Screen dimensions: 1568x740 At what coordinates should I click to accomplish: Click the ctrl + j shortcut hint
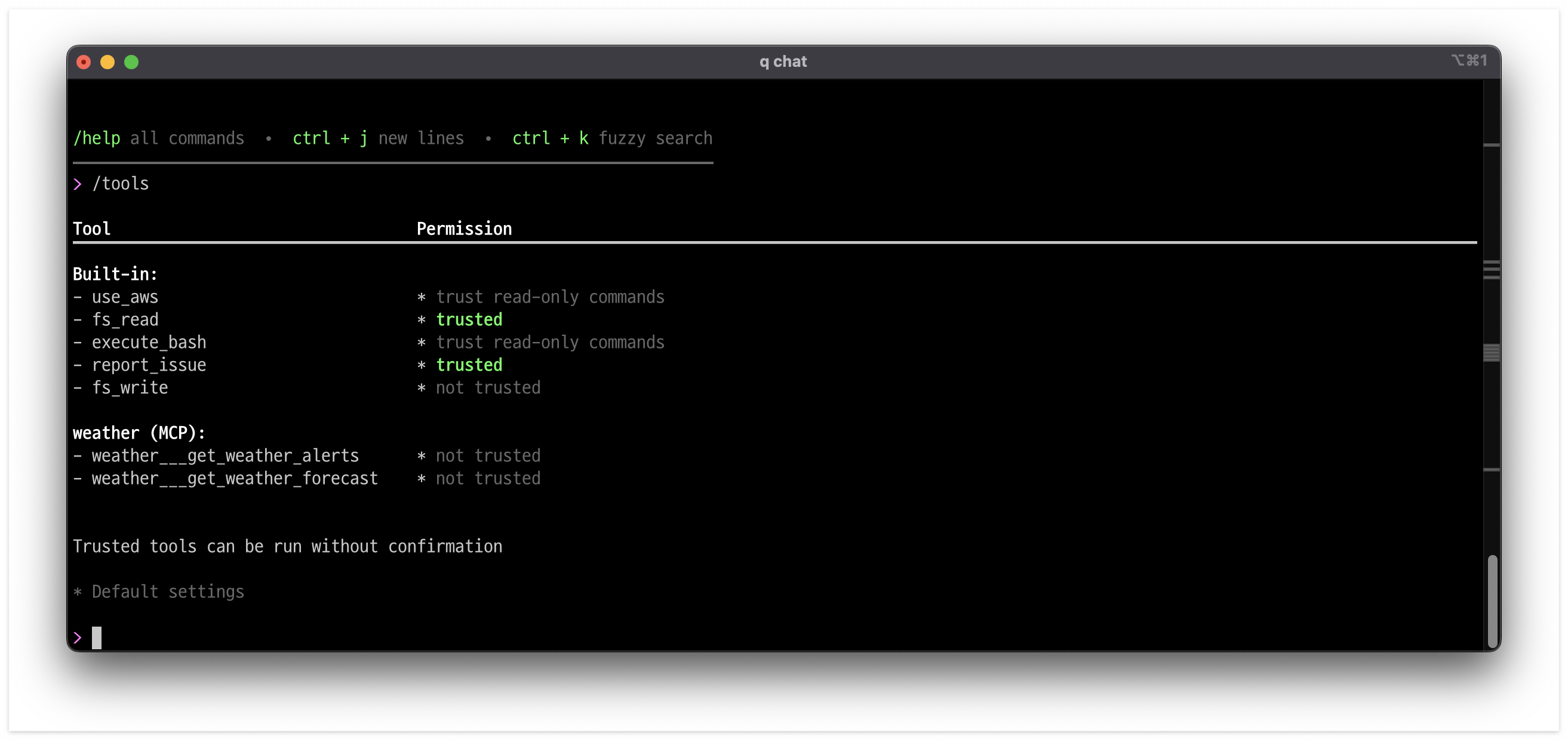[330, 138]
